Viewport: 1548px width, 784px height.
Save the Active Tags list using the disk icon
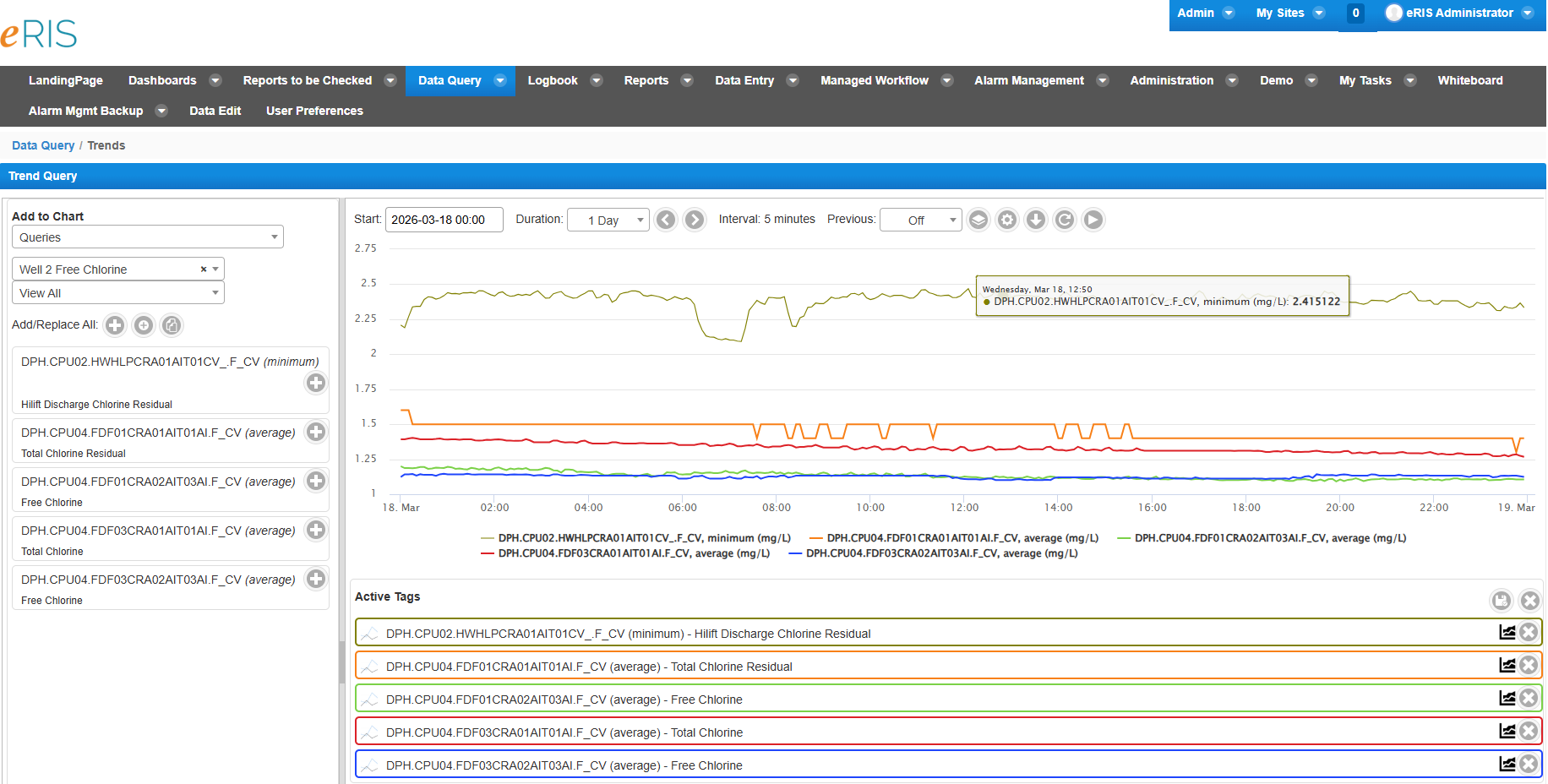click(x=1502, y=601)
